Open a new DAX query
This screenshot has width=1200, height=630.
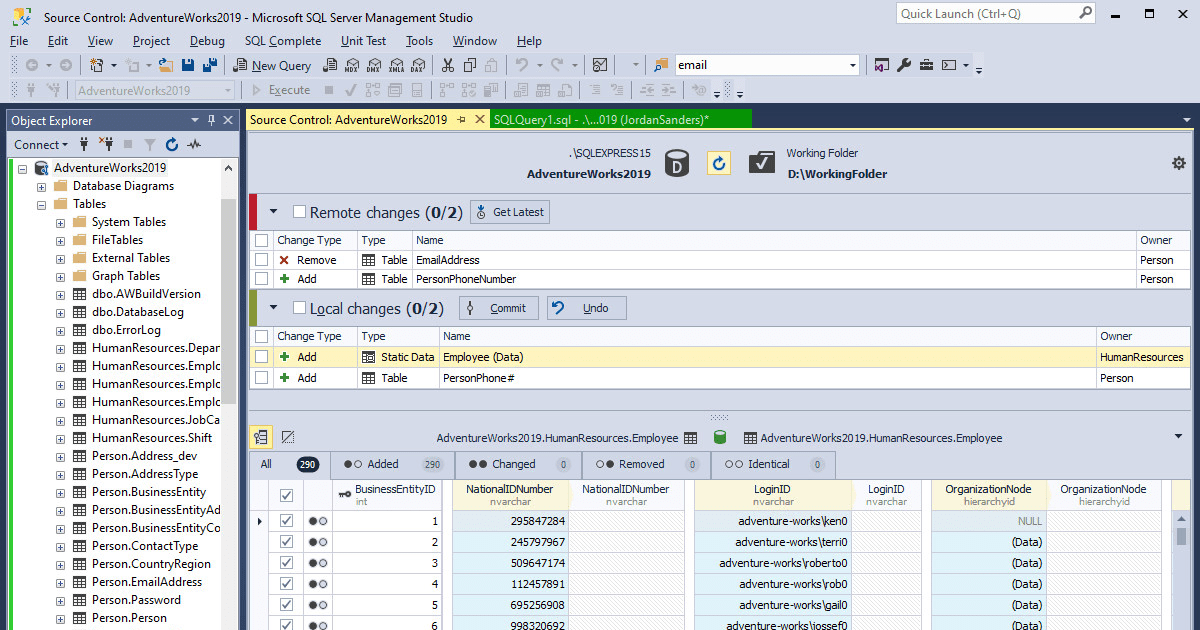click(417, 64)
